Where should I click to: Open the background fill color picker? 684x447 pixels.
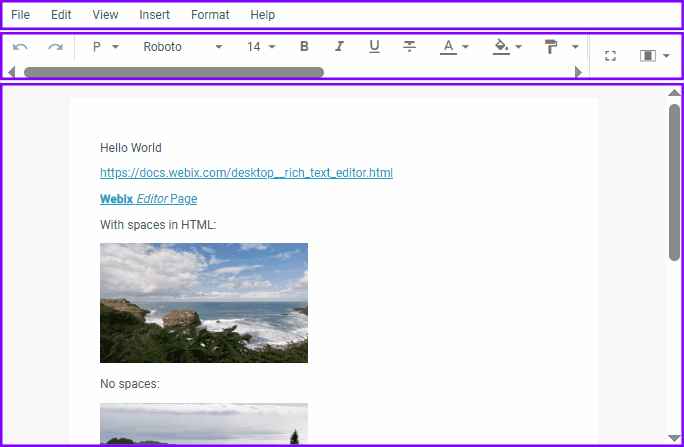click(x=508, y=47)
